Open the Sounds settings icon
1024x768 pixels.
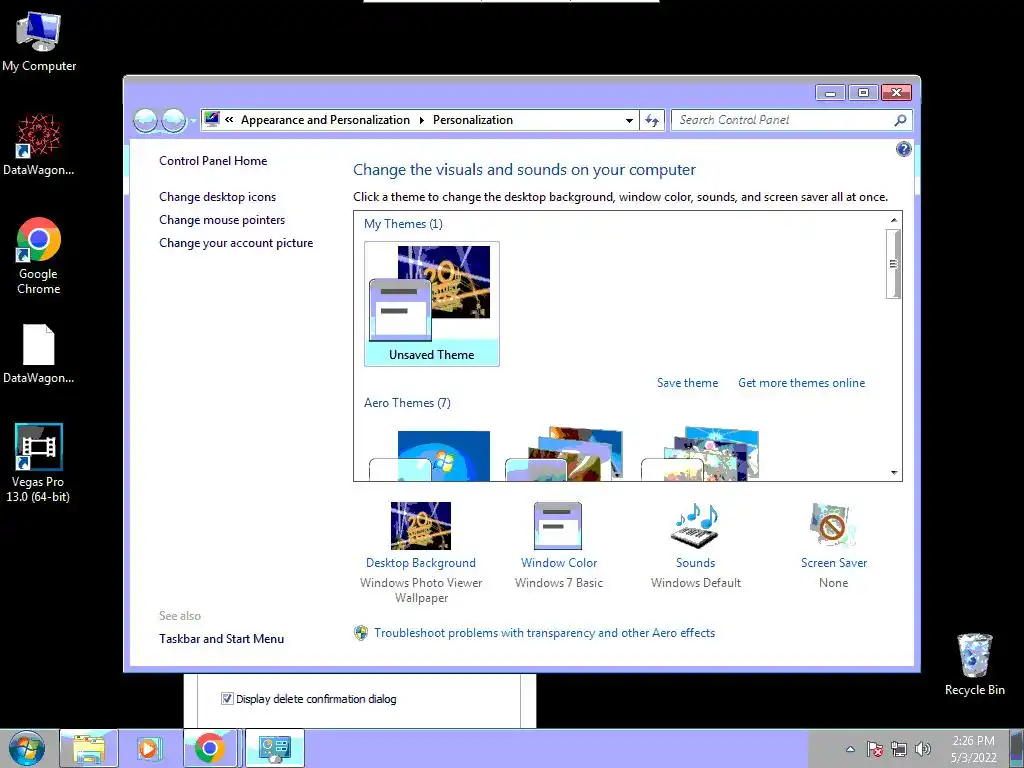[696, 526]
